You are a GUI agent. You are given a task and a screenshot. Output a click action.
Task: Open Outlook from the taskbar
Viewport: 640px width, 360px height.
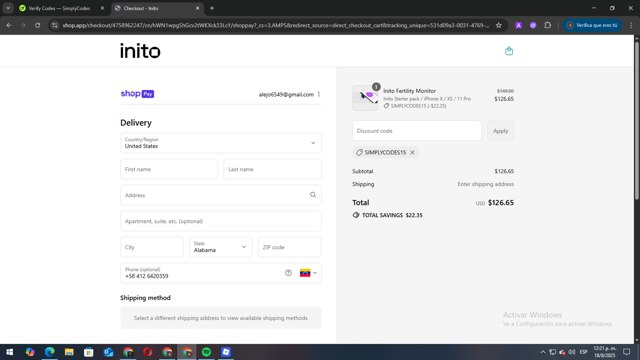tap(108, 352)
